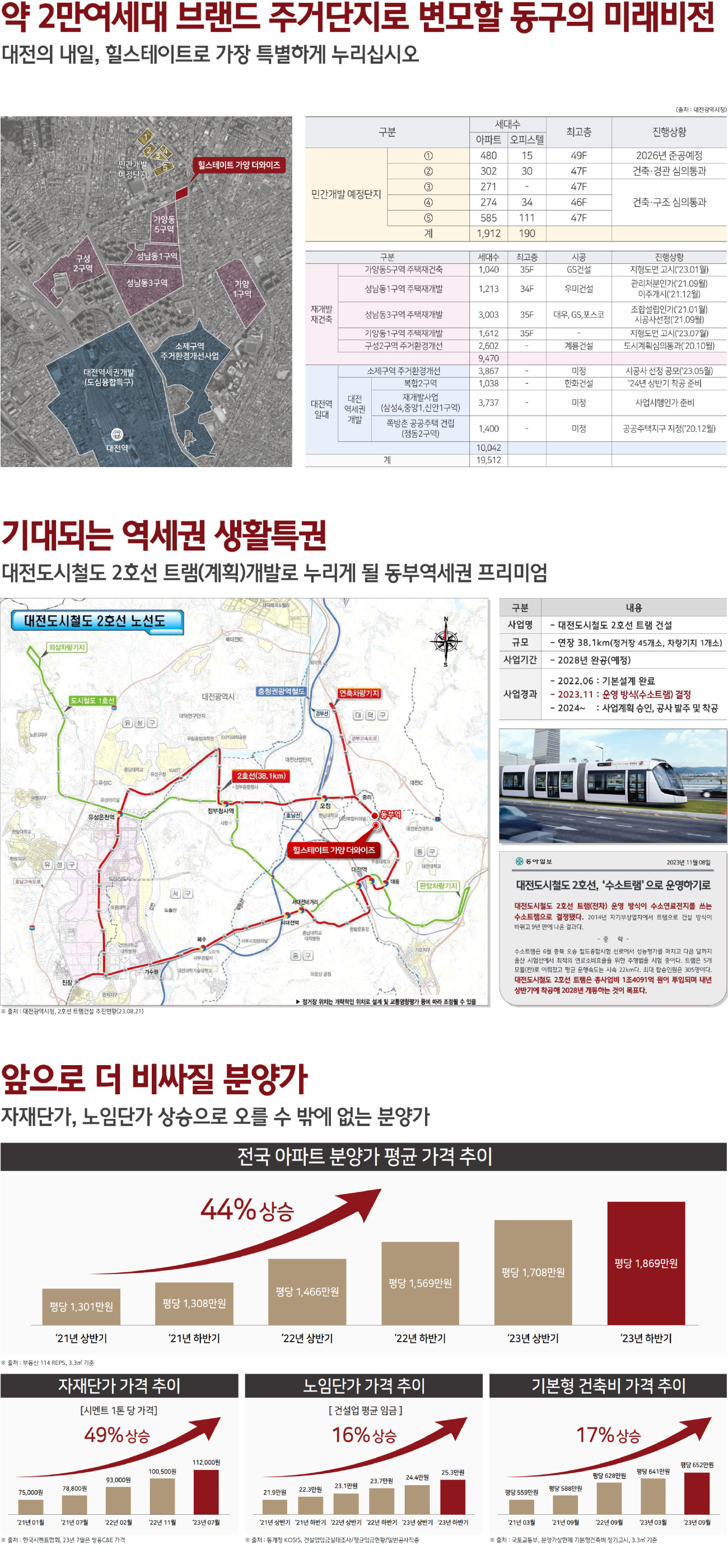728x1568 pixels.
Task: Click the 16% 상승 wage label
Action: tap(364, 1435)
